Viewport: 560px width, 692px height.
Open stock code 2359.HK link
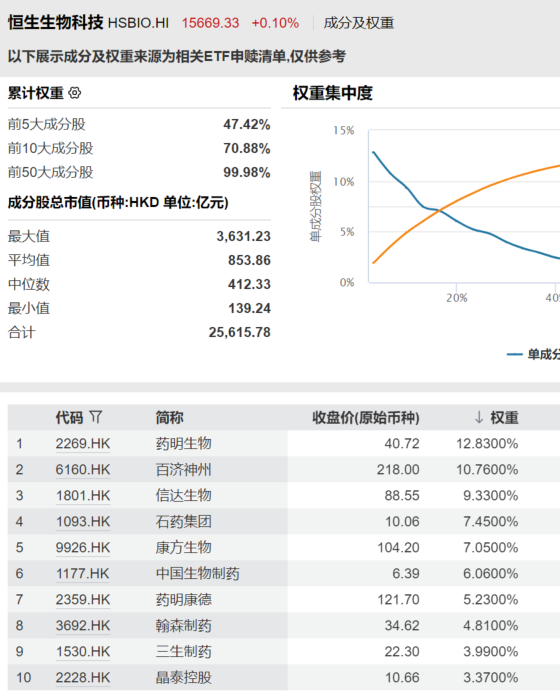click(83, 600)
